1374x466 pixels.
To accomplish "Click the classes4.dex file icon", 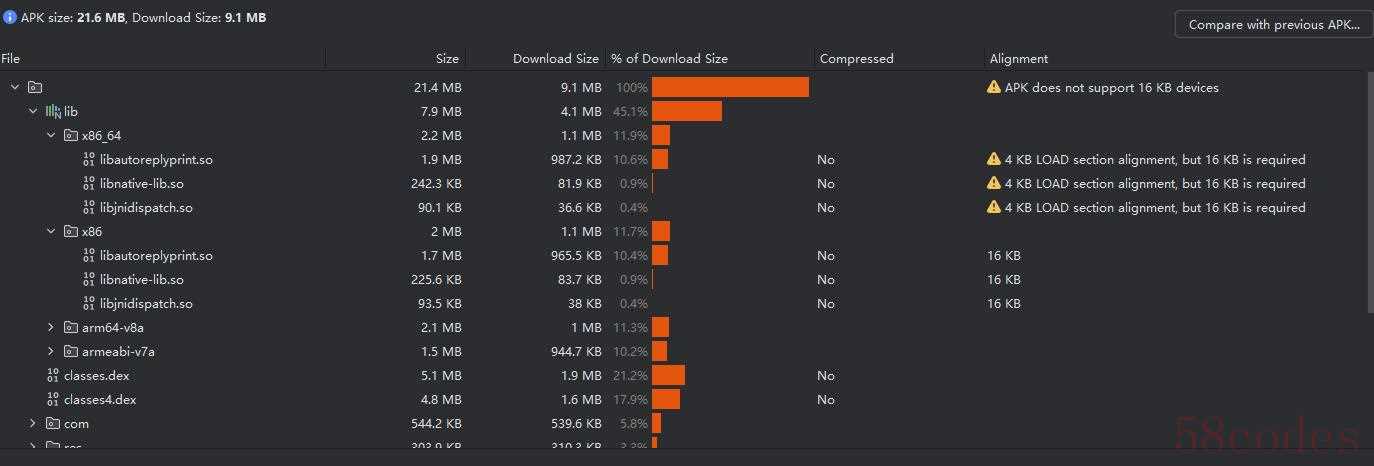I will pyautogui.click(x=53, y=399).
